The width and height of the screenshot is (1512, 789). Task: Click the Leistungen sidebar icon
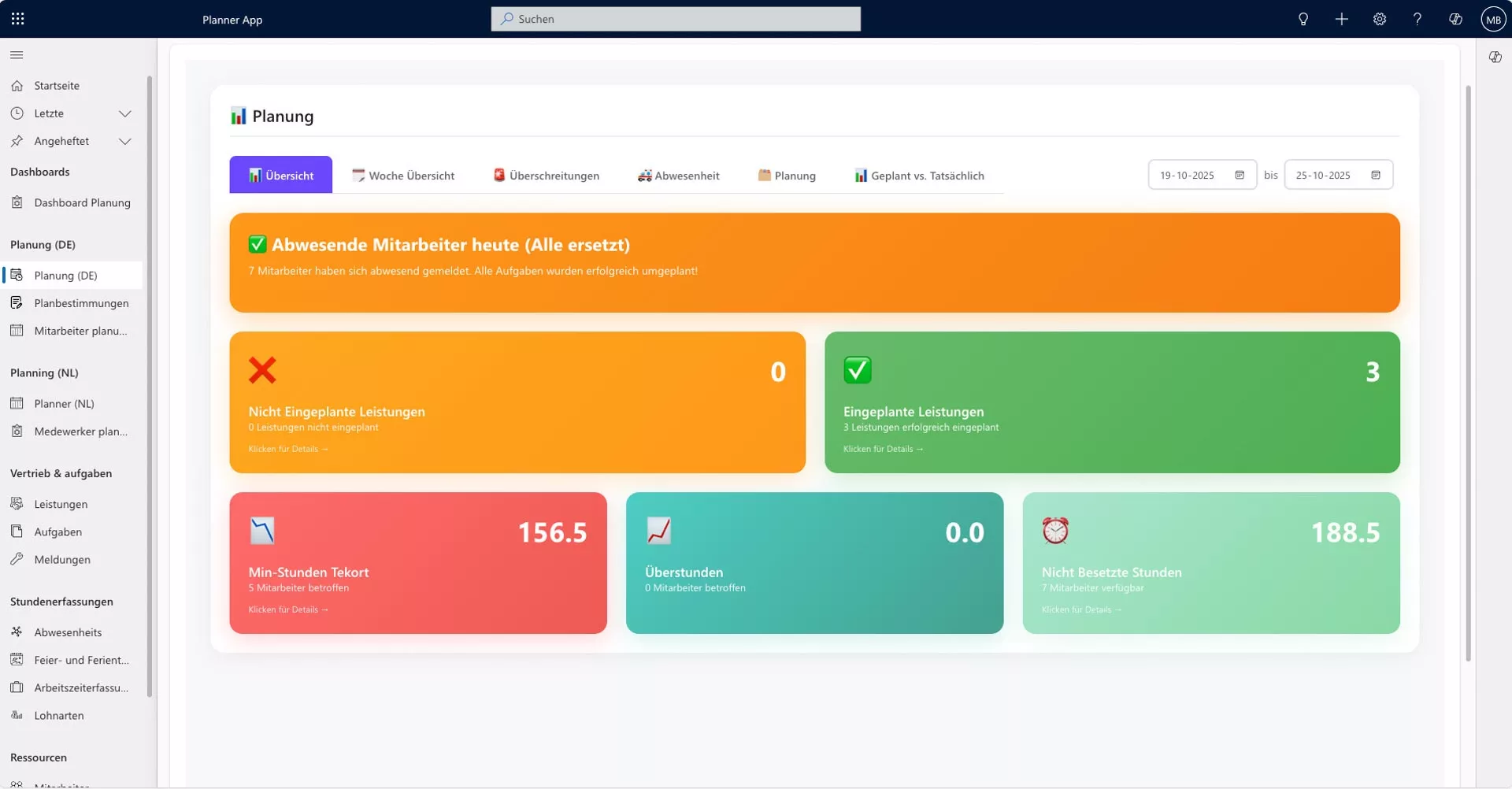pyautogui.click(x=17, y=504)
